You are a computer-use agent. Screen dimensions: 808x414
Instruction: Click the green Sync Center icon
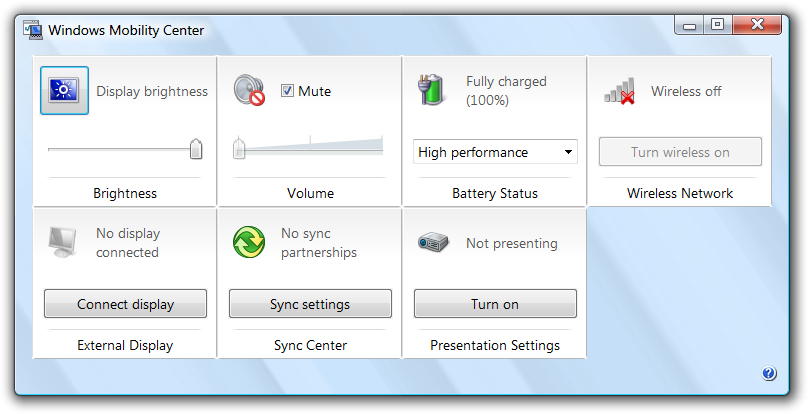[249, 242]
